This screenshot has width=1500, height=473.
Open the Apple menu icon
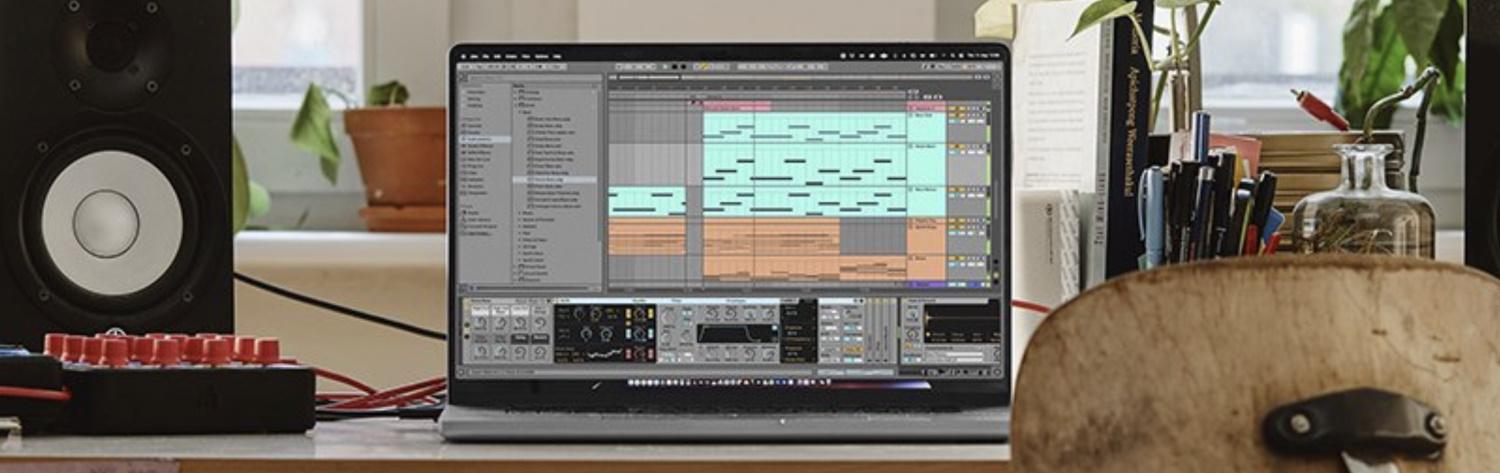click(x=463, y=56)
